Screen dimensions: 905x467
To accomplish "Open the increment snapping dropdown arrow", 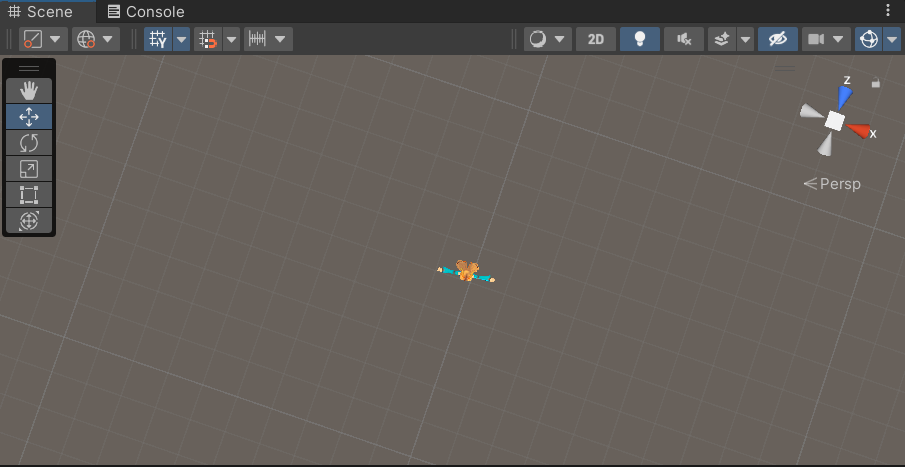I will click(x=280, y=39).
